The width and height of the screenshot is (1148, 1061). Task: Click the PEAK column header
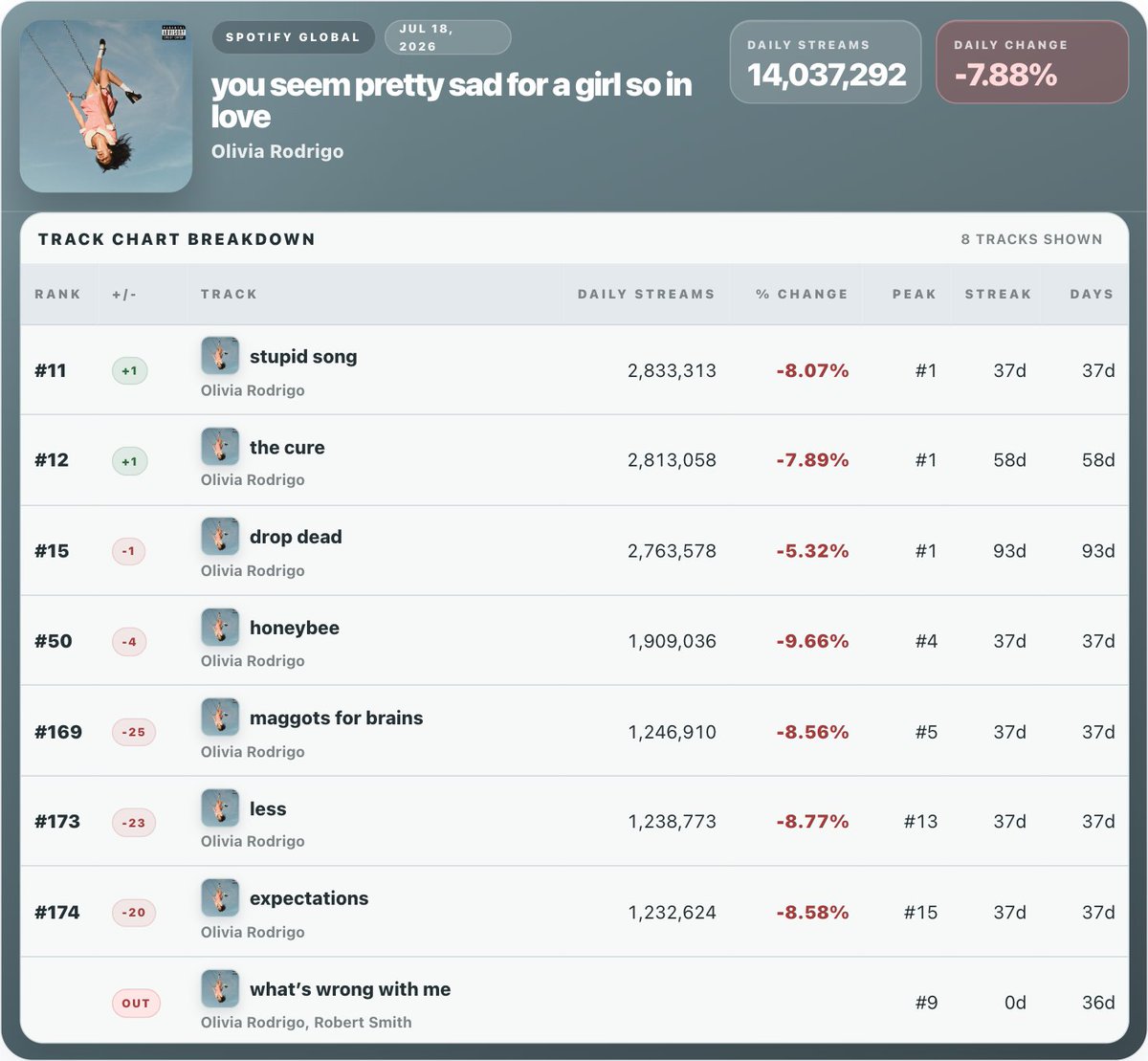click(915, 294)
